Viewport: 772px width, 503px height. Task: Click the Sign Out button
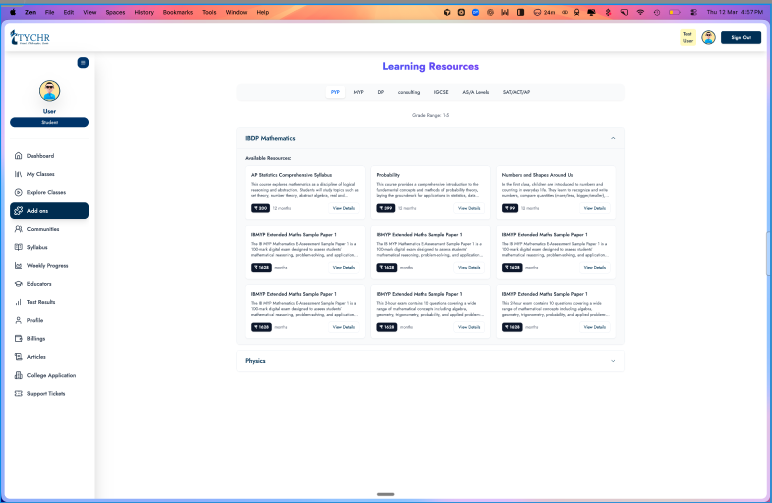741,37
